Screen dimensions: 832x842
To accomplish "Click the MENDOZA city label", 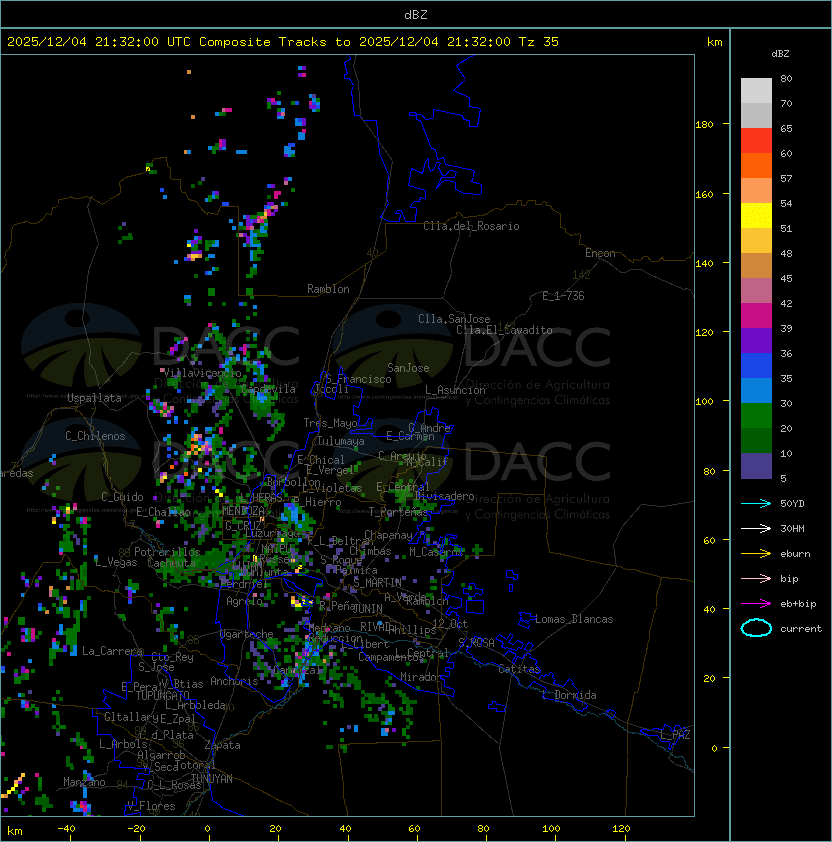I will coord(243,511).
